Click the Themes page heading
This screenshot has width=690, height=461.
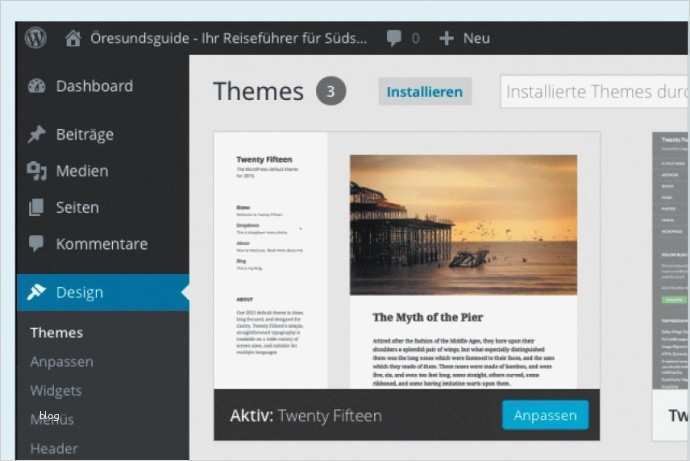[x=258, y=91]
